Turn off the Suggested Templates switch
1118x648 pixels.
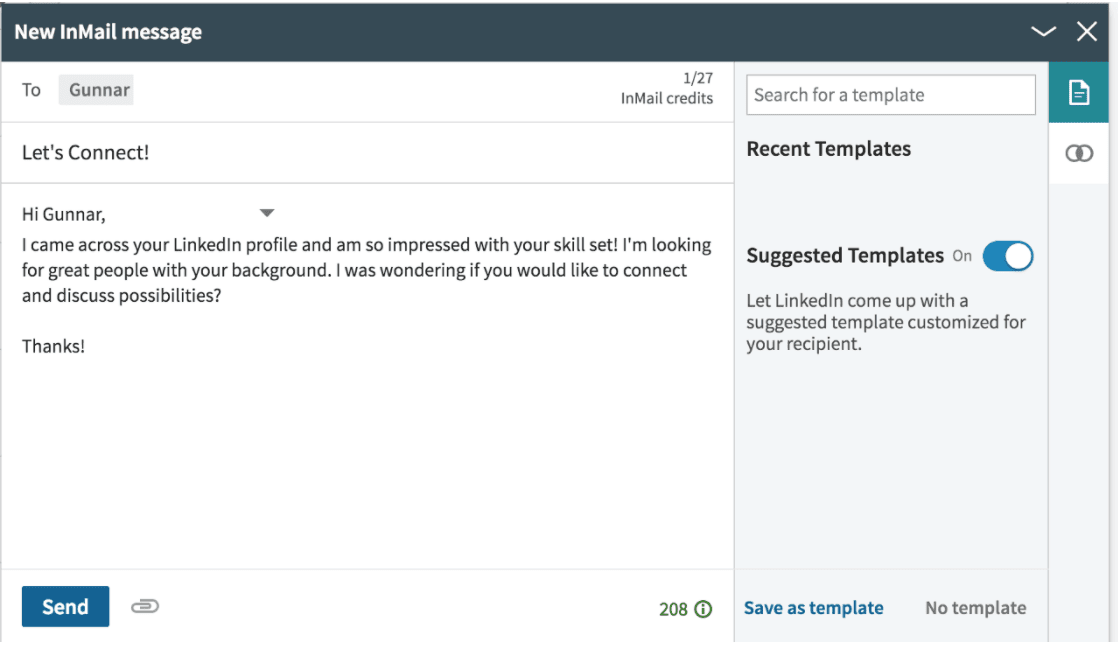(x=1007, y=256)
